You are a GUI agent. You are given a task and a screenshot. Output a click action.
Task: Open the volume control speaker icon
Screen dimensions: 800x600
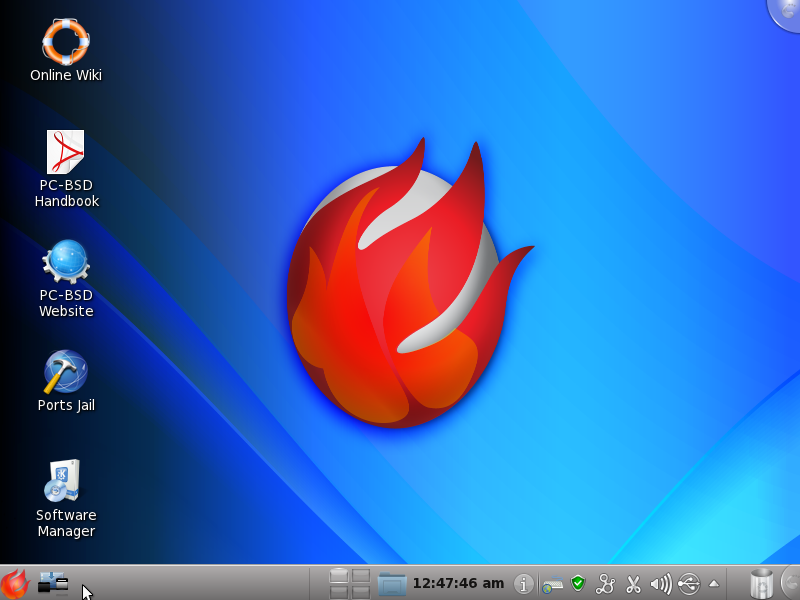pos(660,584)
